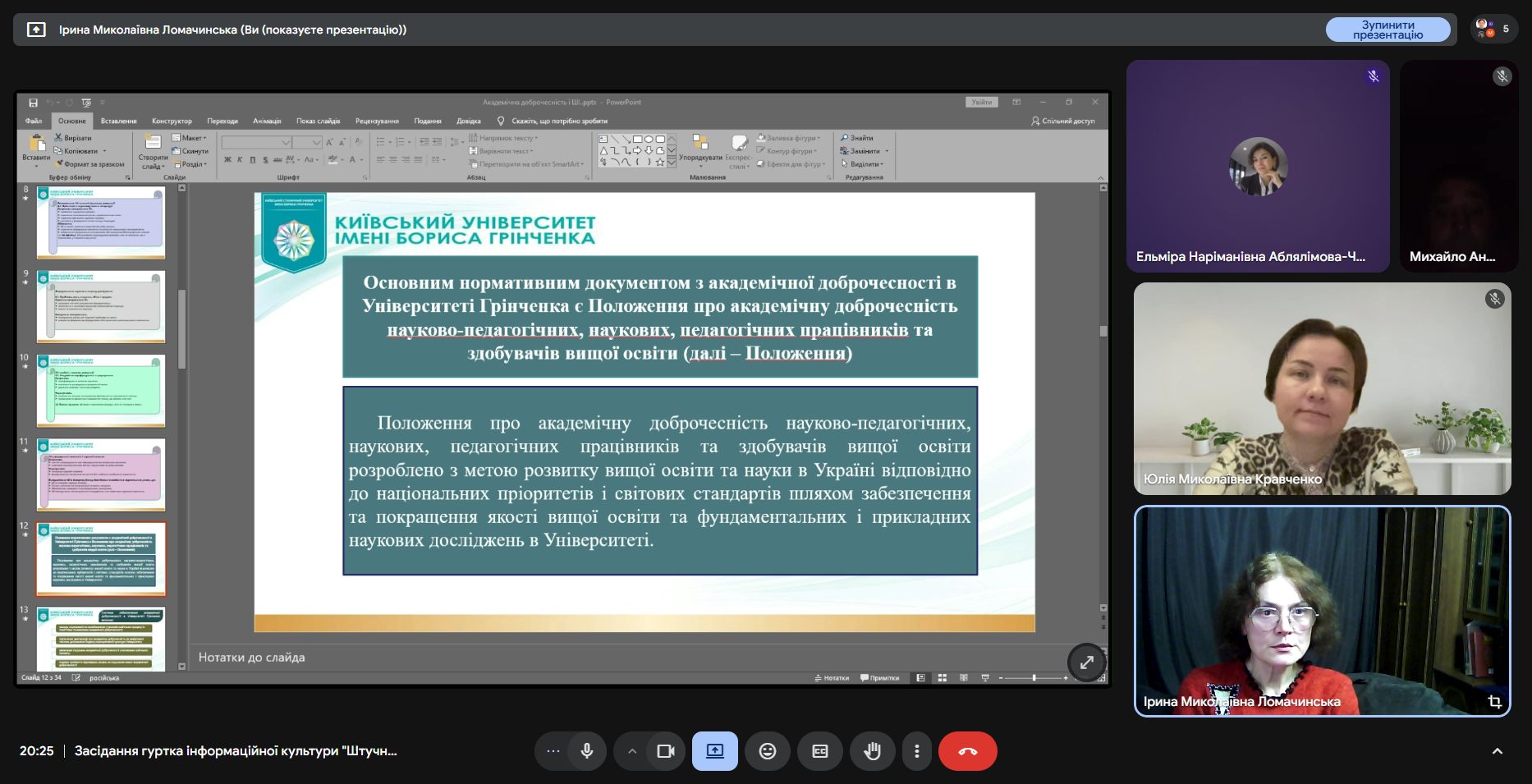Open the participants list showing 5
The width and height of the screenshot is (1532, 784).
pos(1494,29)
